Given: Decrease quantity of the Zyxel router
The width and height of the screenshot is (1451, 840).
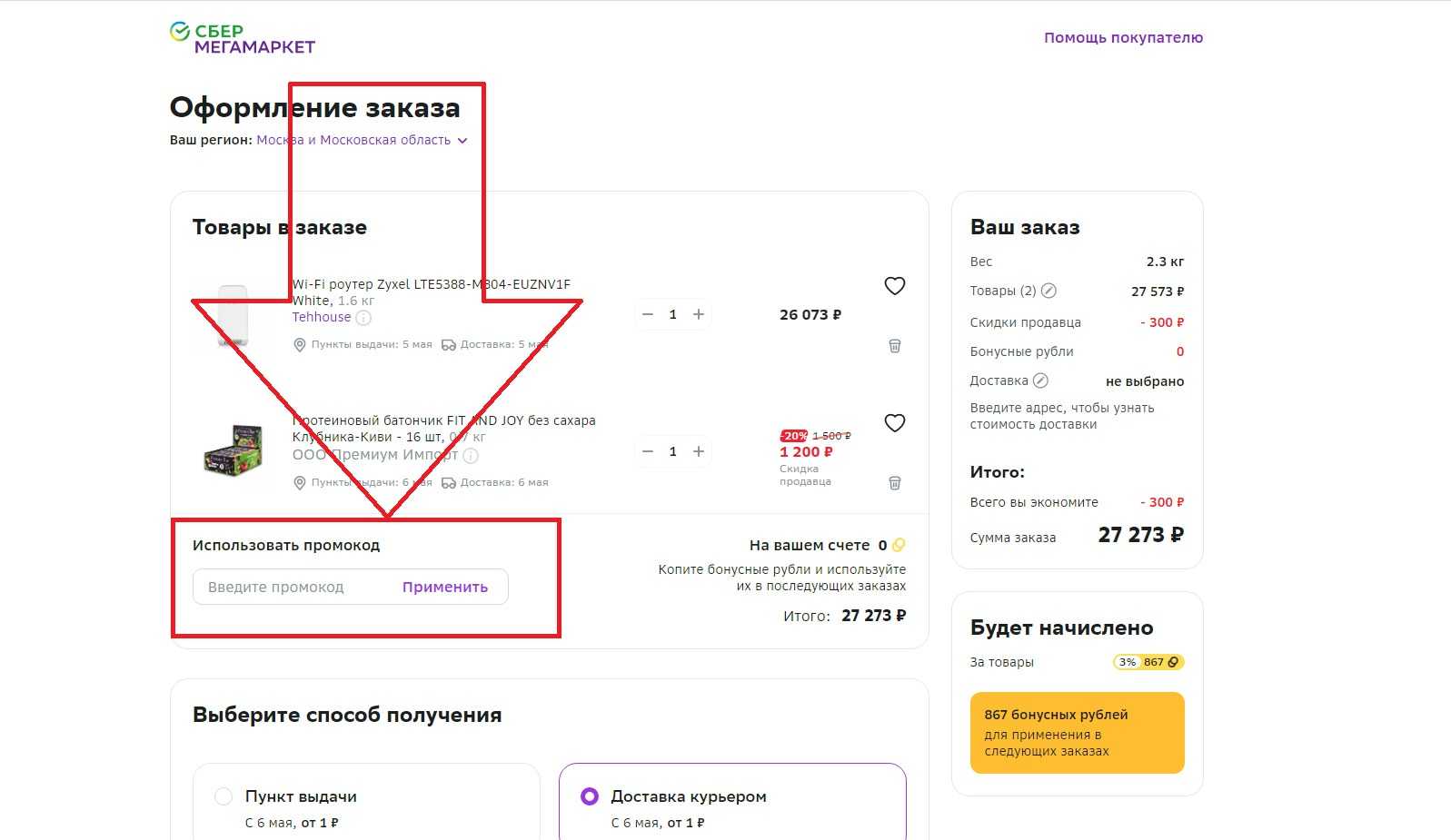Looking at the screenshot, I should point(648,314).
